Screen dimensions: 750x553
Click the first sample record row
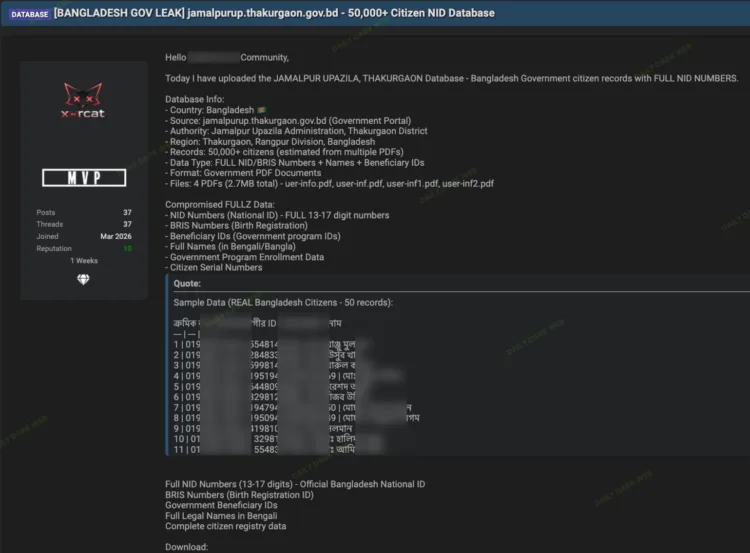coord(265,344)
